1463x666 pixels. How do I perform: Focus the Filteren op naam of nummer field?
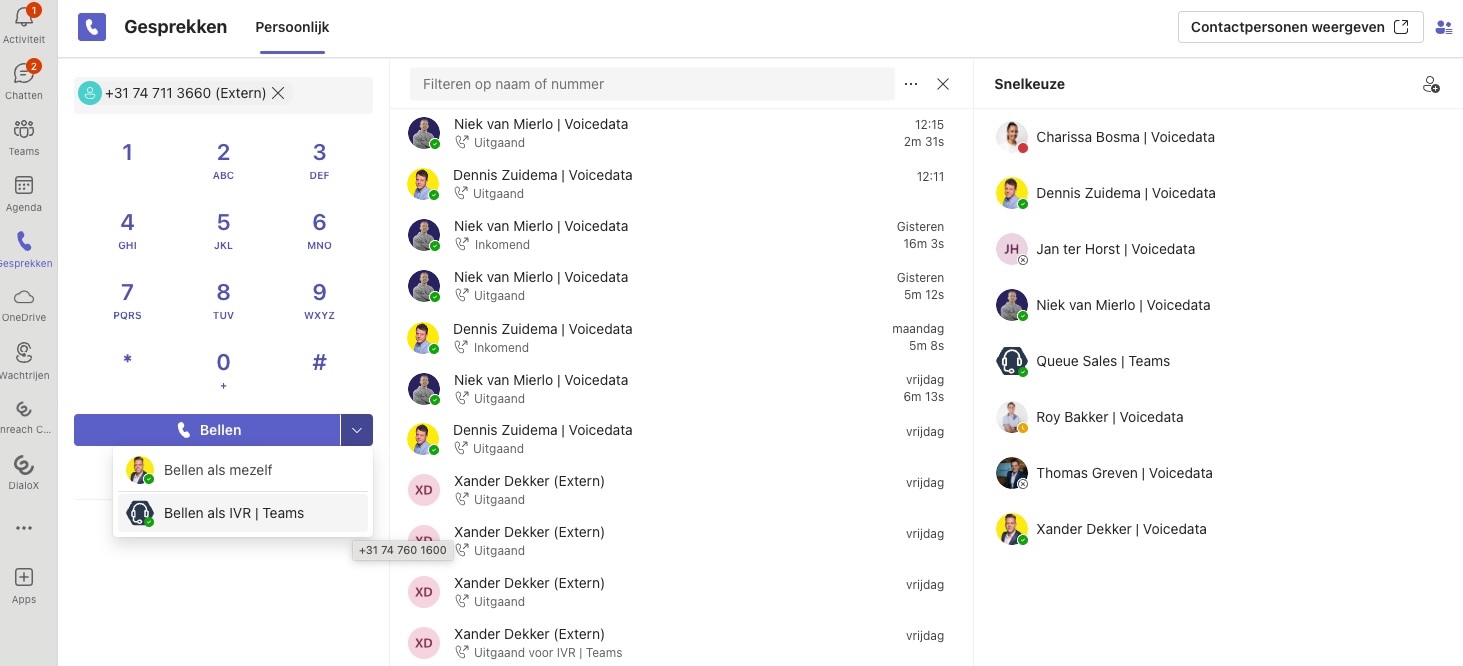[652, 84]
